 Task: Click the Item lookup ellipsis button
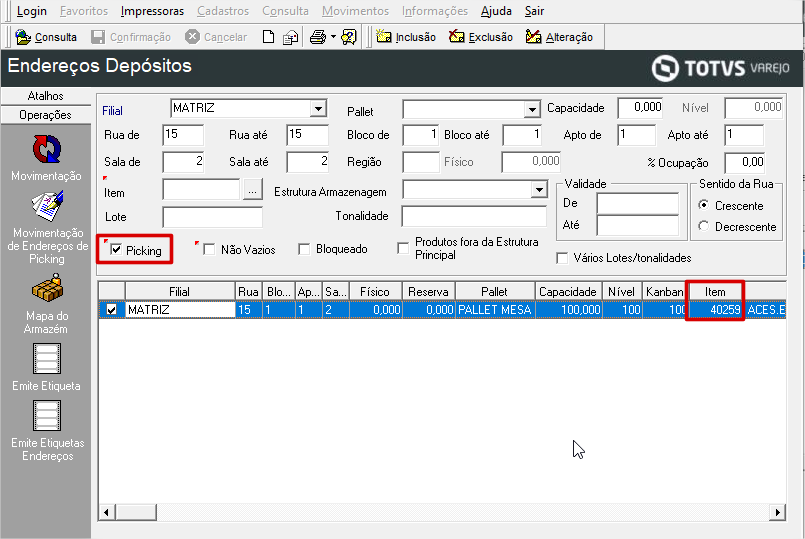pyautogui.click(x=252, y=190)
